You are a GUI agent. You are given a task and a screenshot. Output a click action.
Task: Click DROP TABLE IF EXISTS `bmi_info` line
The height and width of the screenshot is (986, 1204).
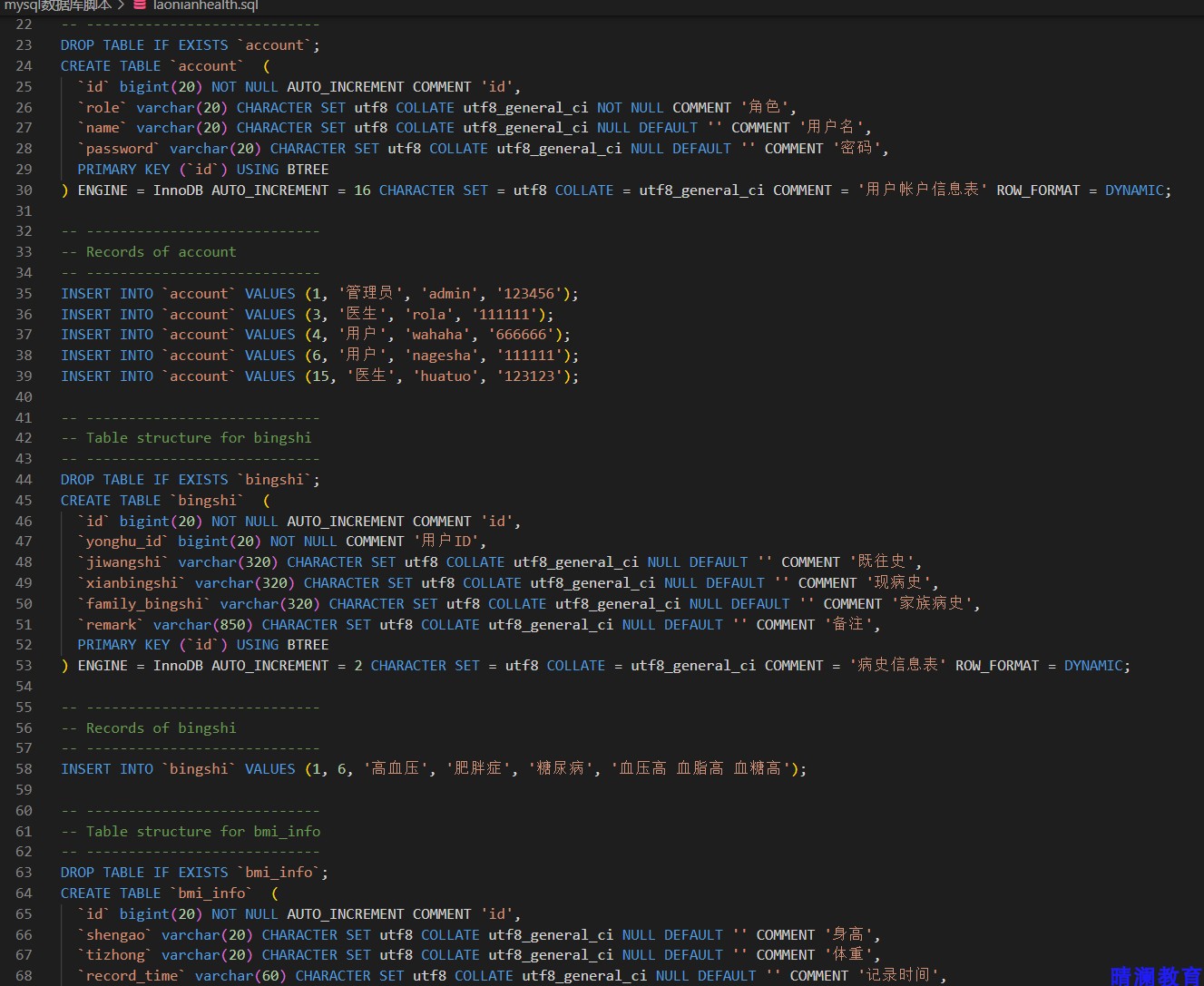(194, 873)
